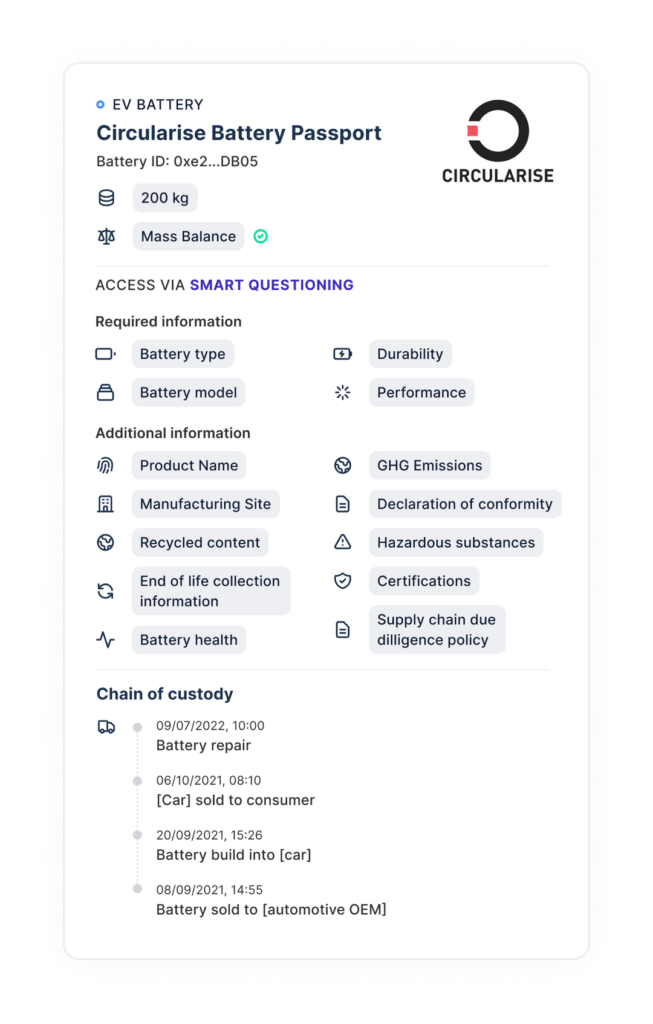
Task: Select the Recycled content tag
Action: (200, 543)
